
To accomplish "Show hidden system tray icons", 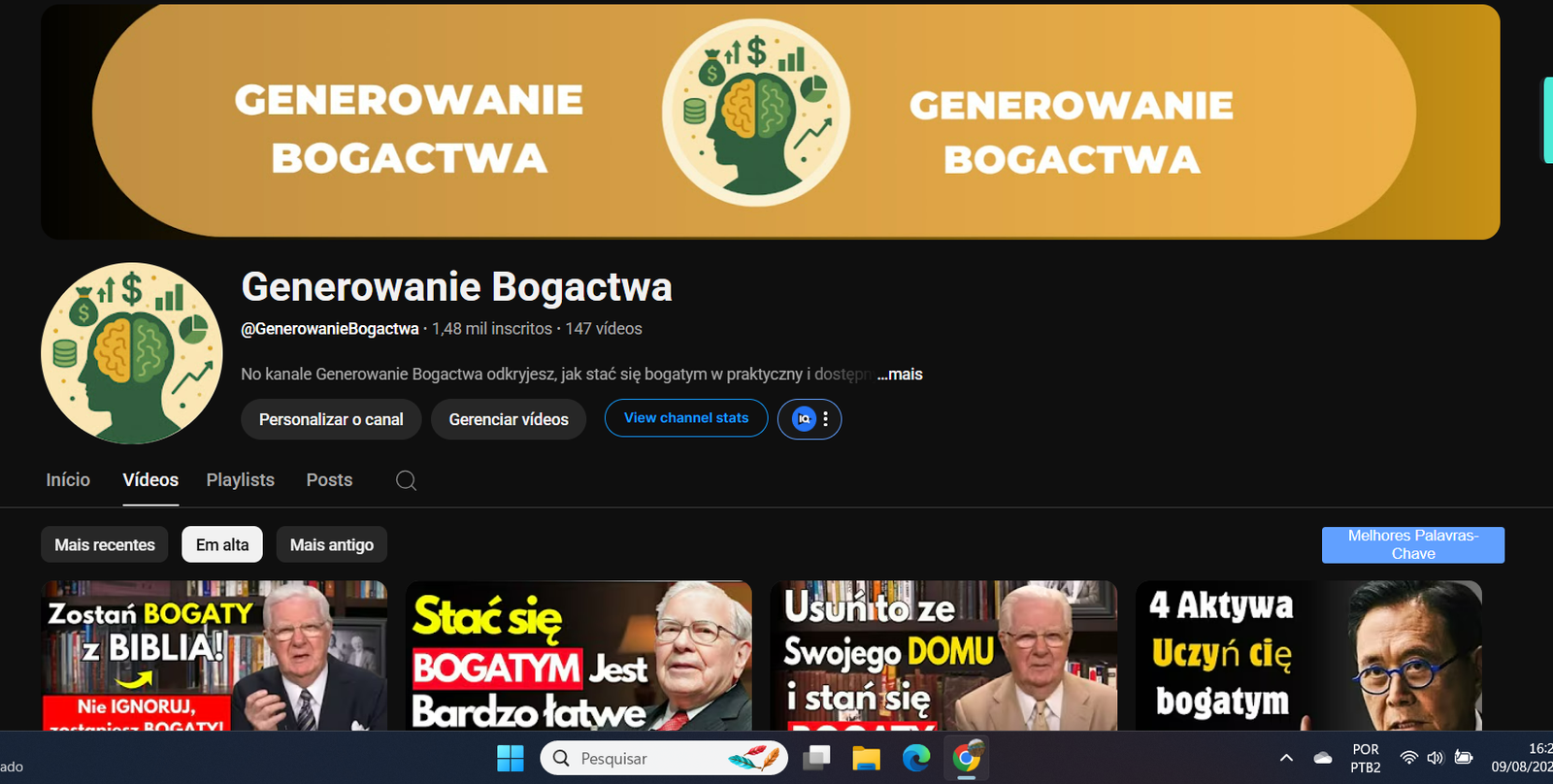I will pos(1286,758).
